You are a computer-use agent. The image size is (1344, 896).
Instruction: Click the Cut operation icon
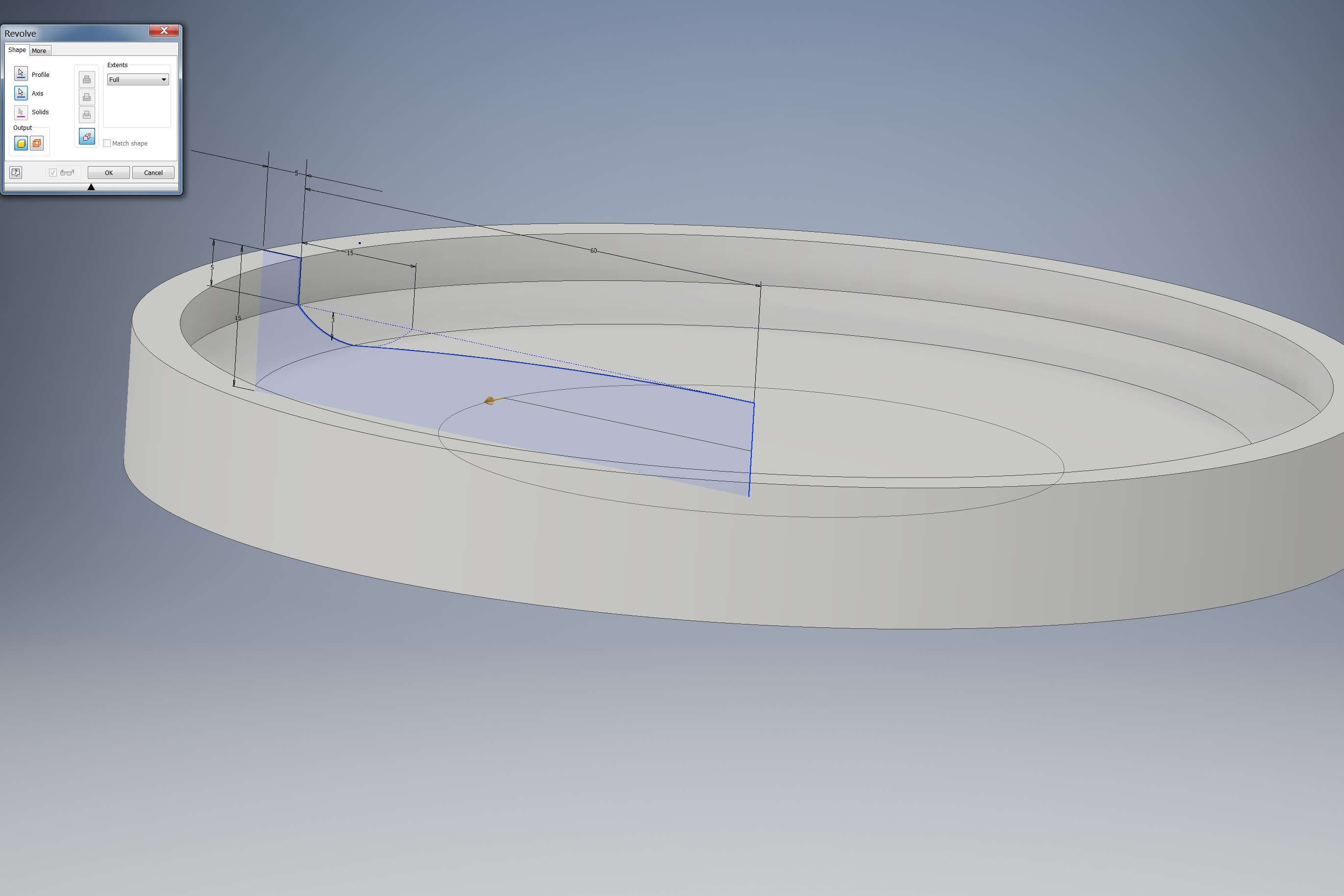87,97
